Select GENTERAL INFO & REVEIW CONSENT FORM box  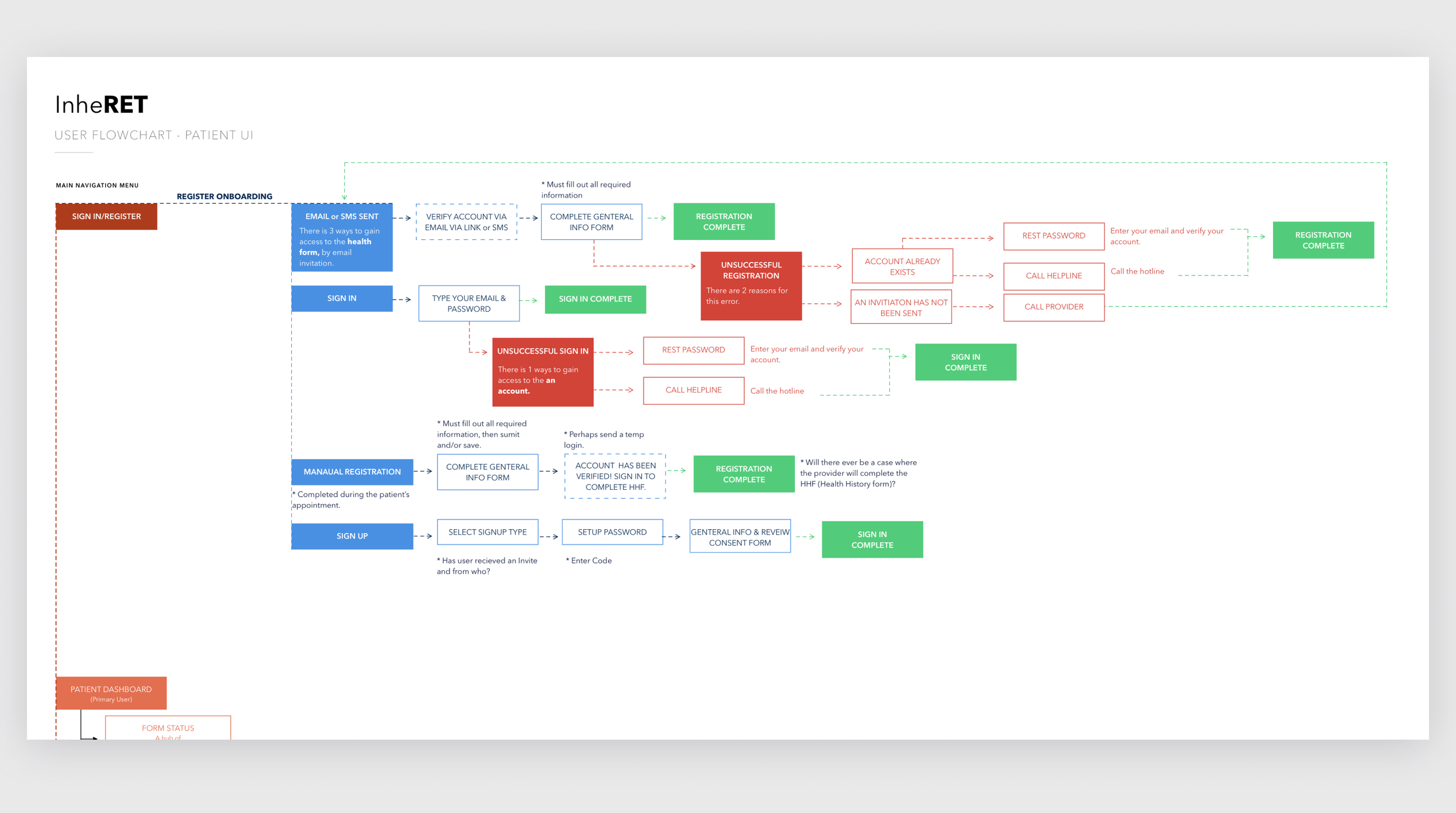point(740,536)
